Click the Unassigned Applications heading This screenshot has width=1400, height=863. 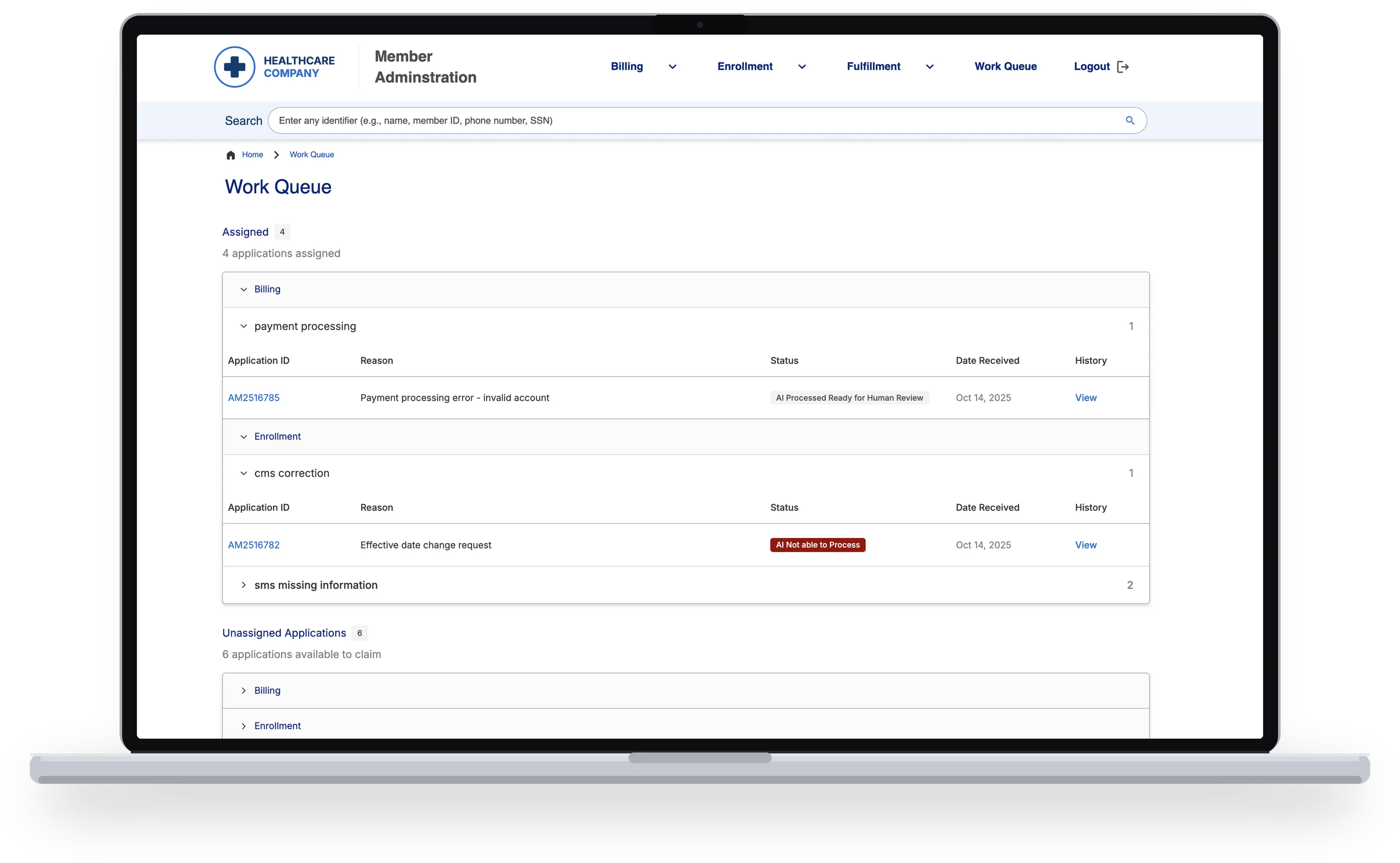(x=284, y=633)
